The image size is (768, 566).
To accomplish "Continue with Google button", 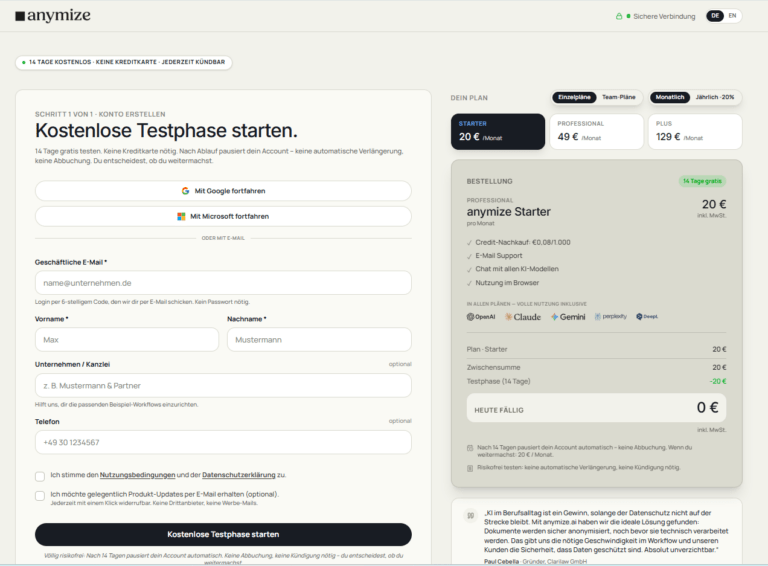I will [x=223, y=191].
